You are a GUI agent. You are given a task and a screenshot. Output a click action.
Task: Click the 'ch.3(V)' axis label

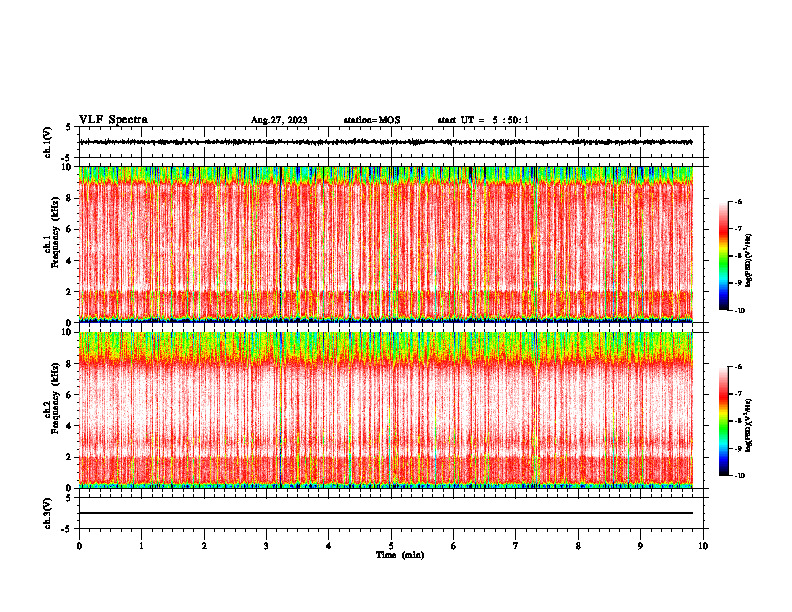click(48, 514)
